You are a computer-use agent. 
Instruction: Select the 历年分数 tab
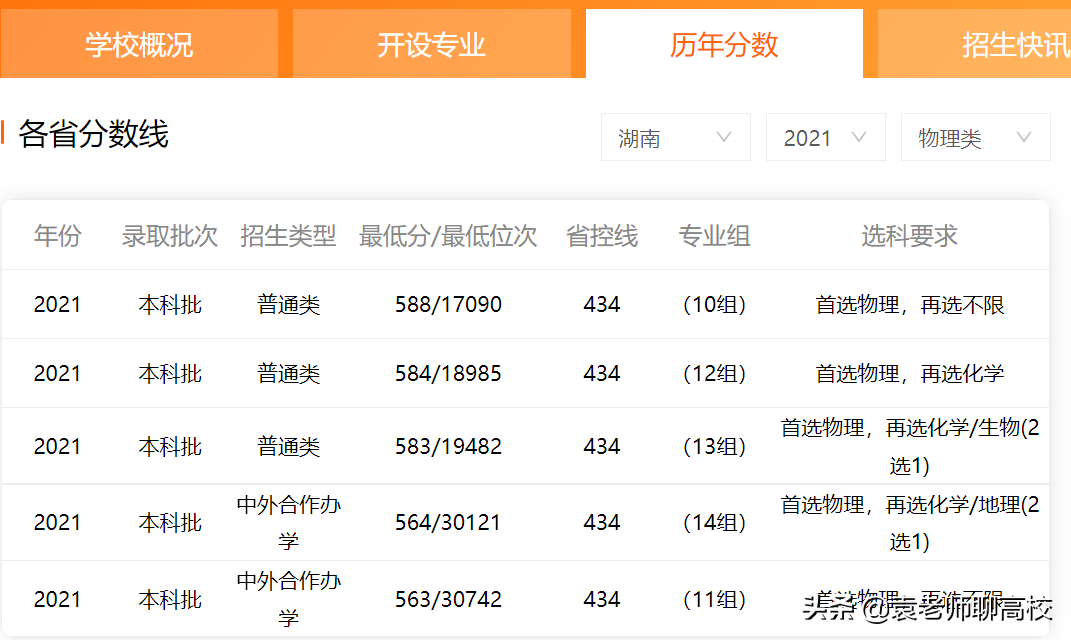(723, 43)
